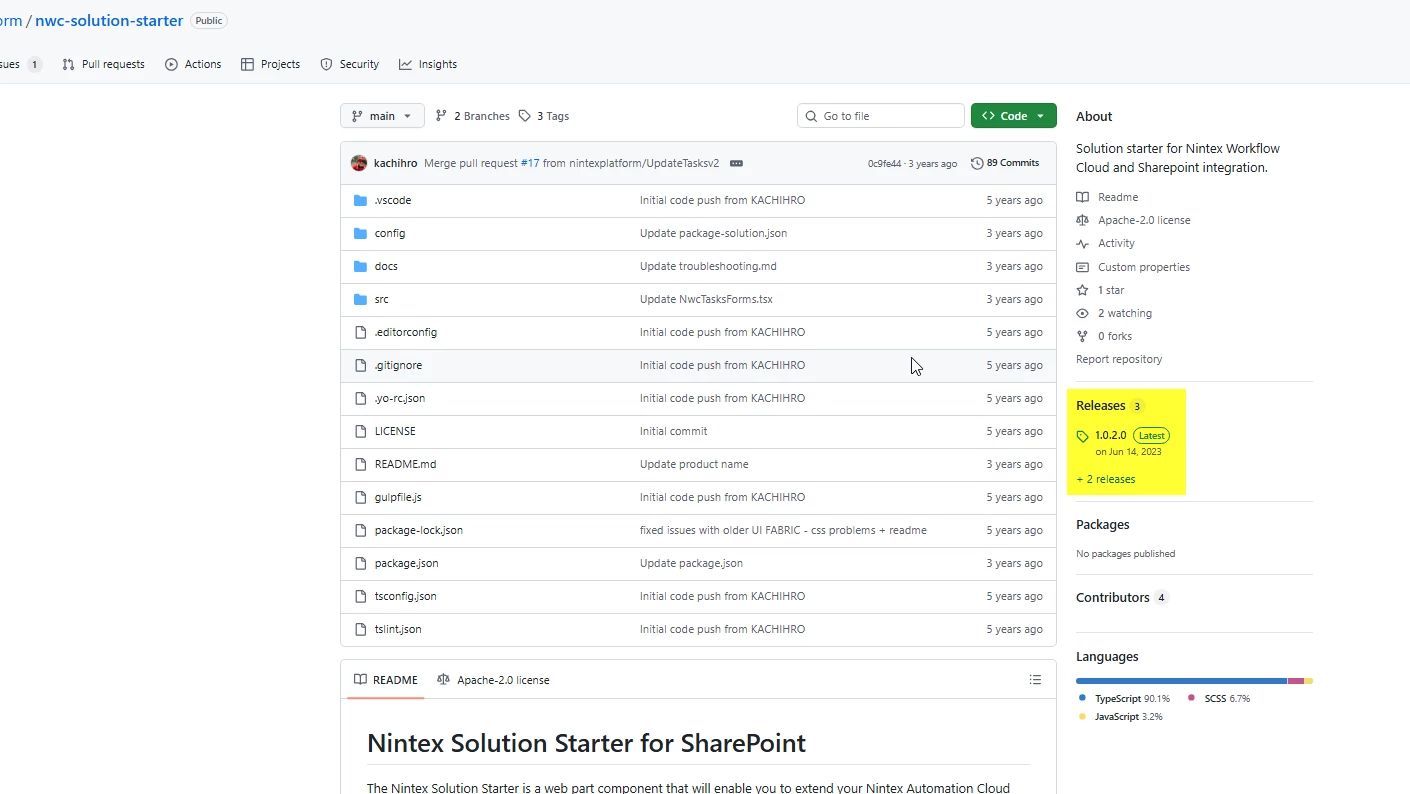Open the .gitignore file

tap(398, 365)
